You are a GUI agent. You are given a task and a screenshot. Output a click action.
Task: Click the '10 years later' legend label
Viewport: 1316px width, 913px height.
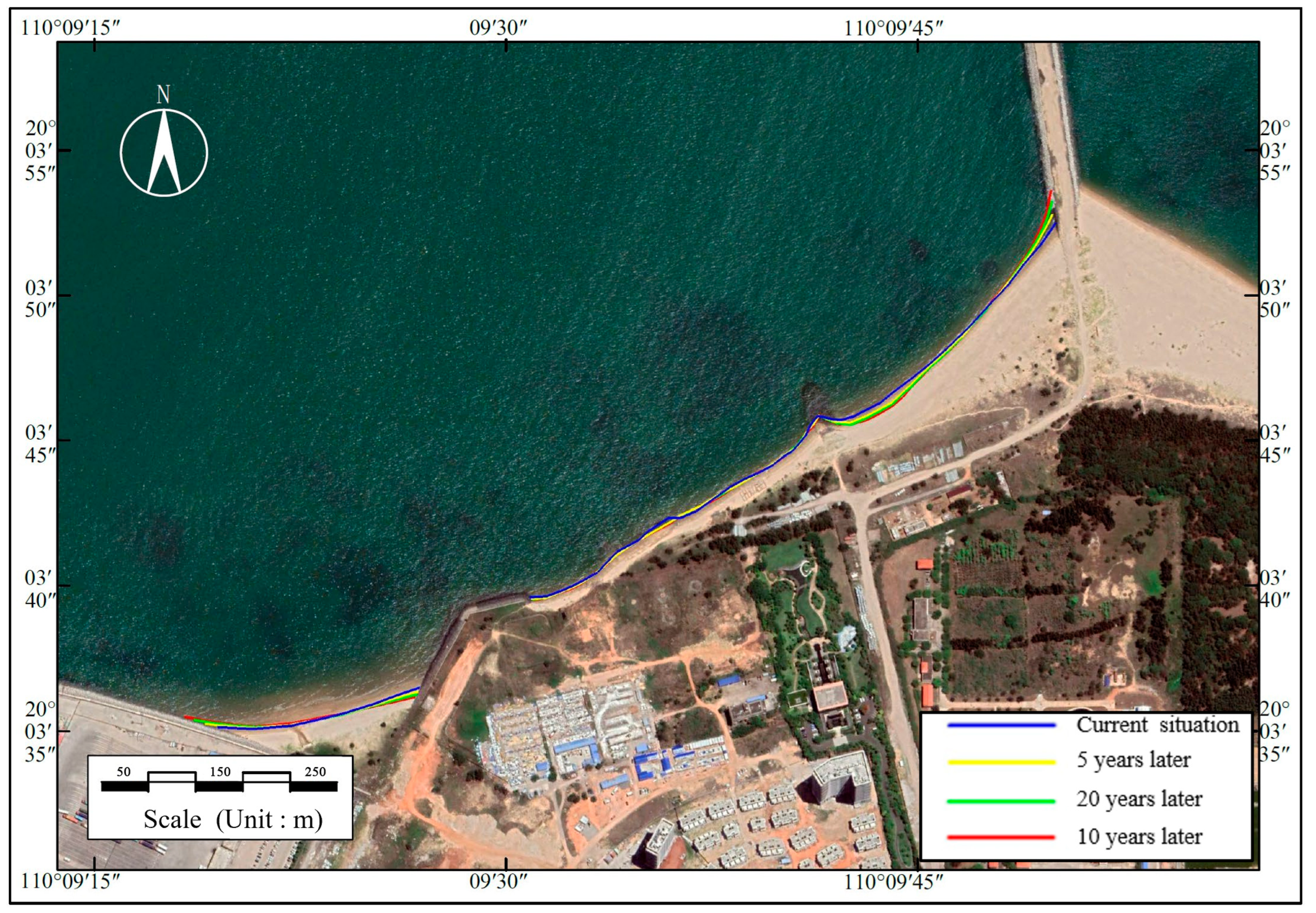click(x=1139, y=837)
